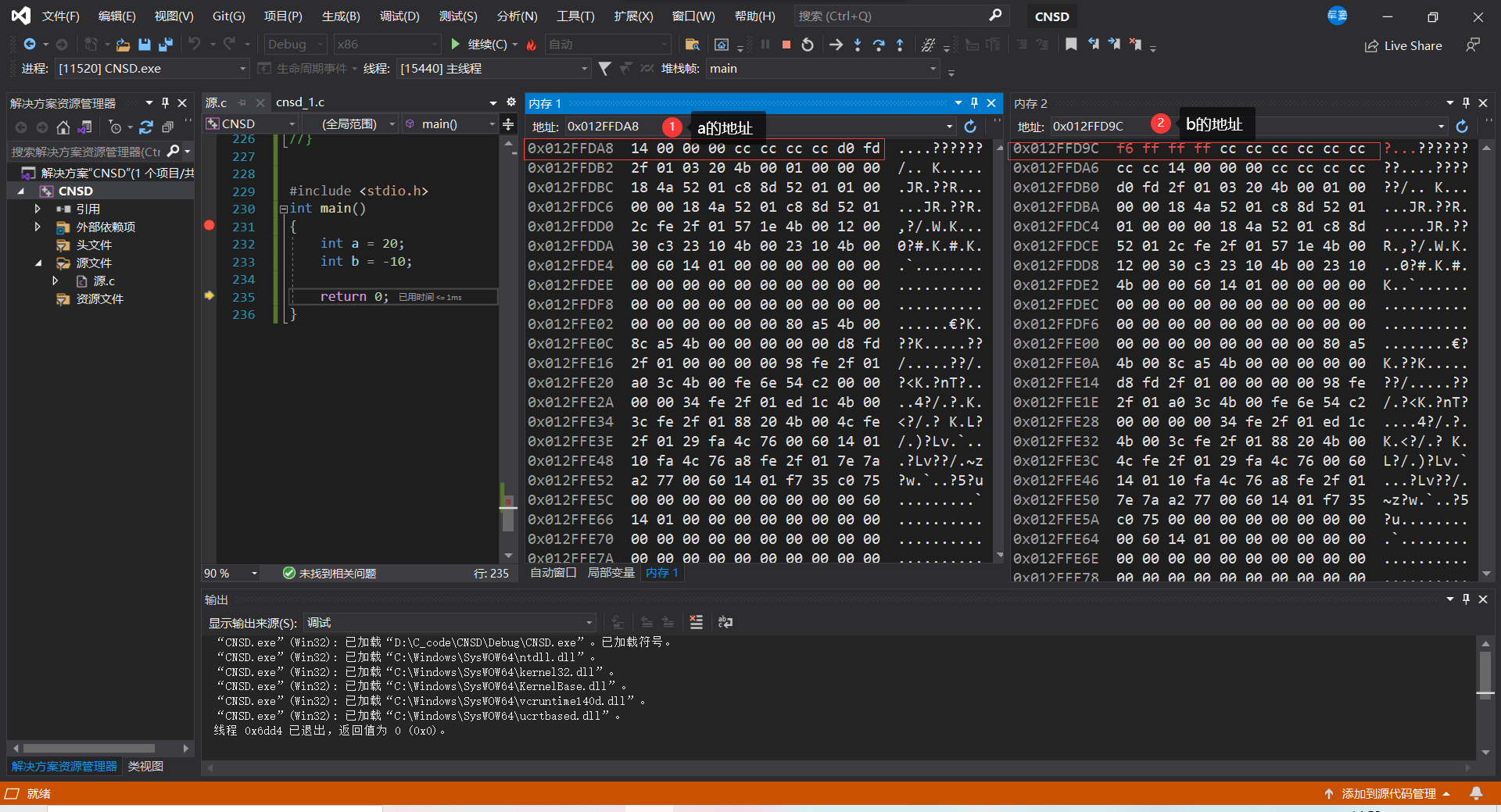Open the feedback person icon in the title bar

[1473, 45]
